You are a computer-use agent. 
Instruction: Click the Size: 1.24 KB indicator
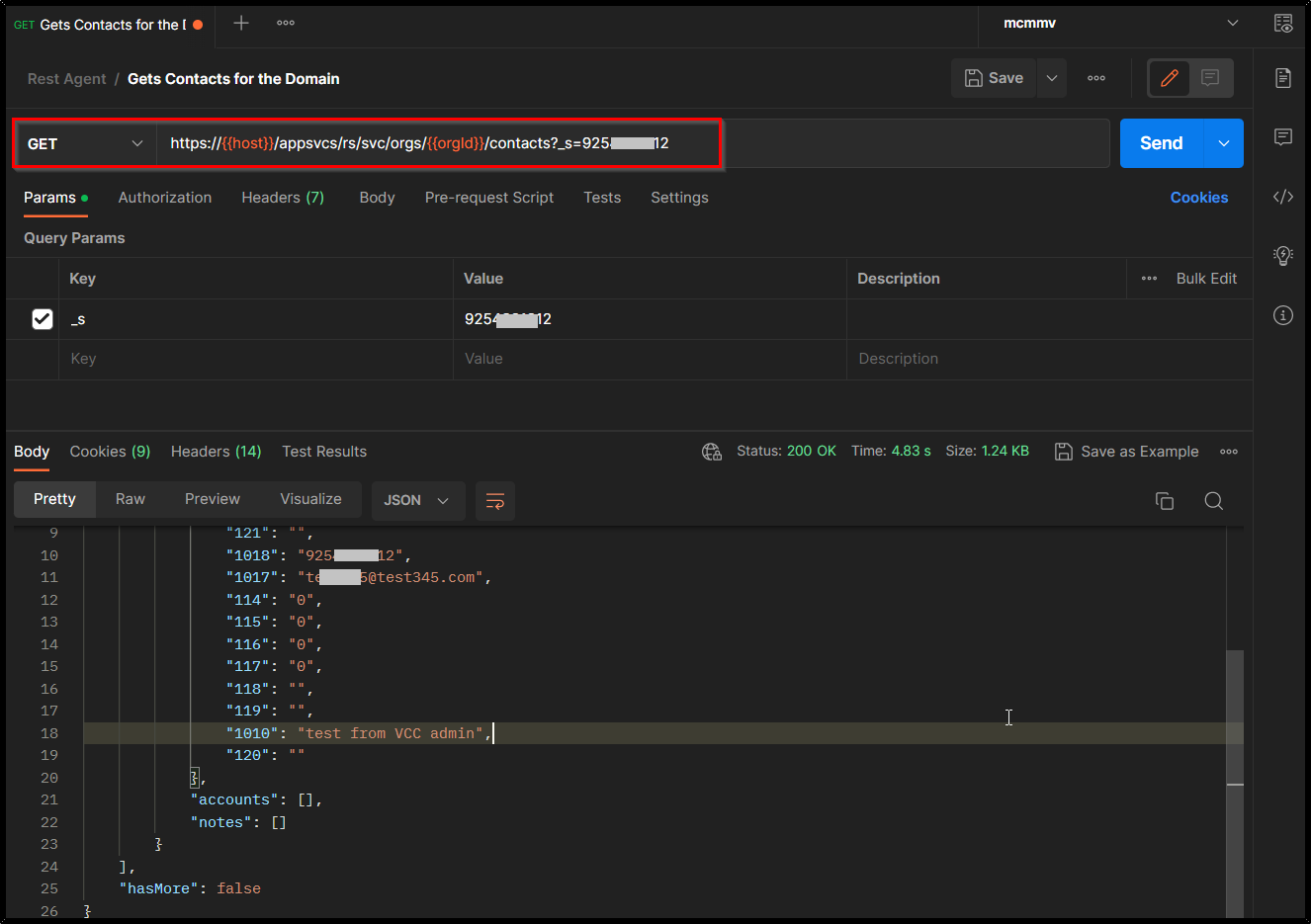click(987, 451)
